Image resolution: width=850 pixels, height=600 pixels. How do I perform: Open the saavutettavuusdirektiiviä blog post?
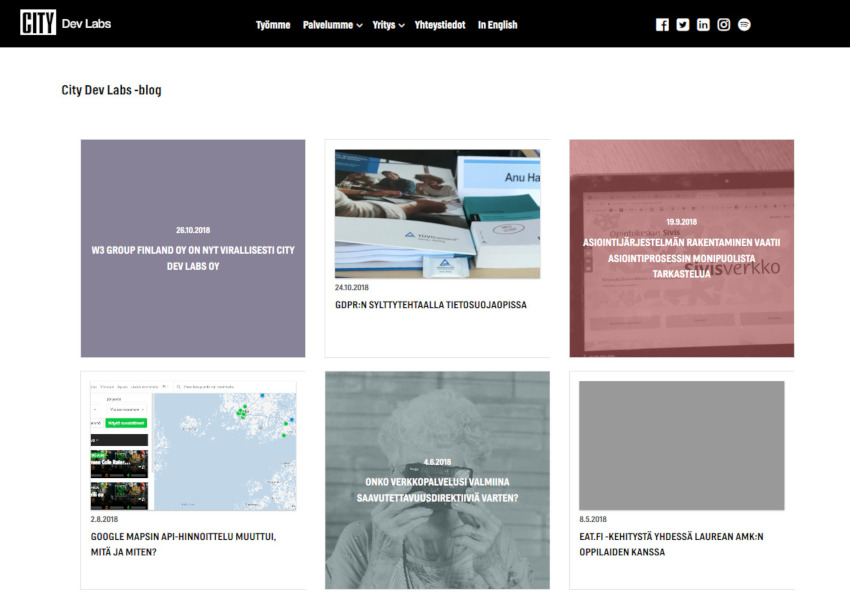point(437,480)
